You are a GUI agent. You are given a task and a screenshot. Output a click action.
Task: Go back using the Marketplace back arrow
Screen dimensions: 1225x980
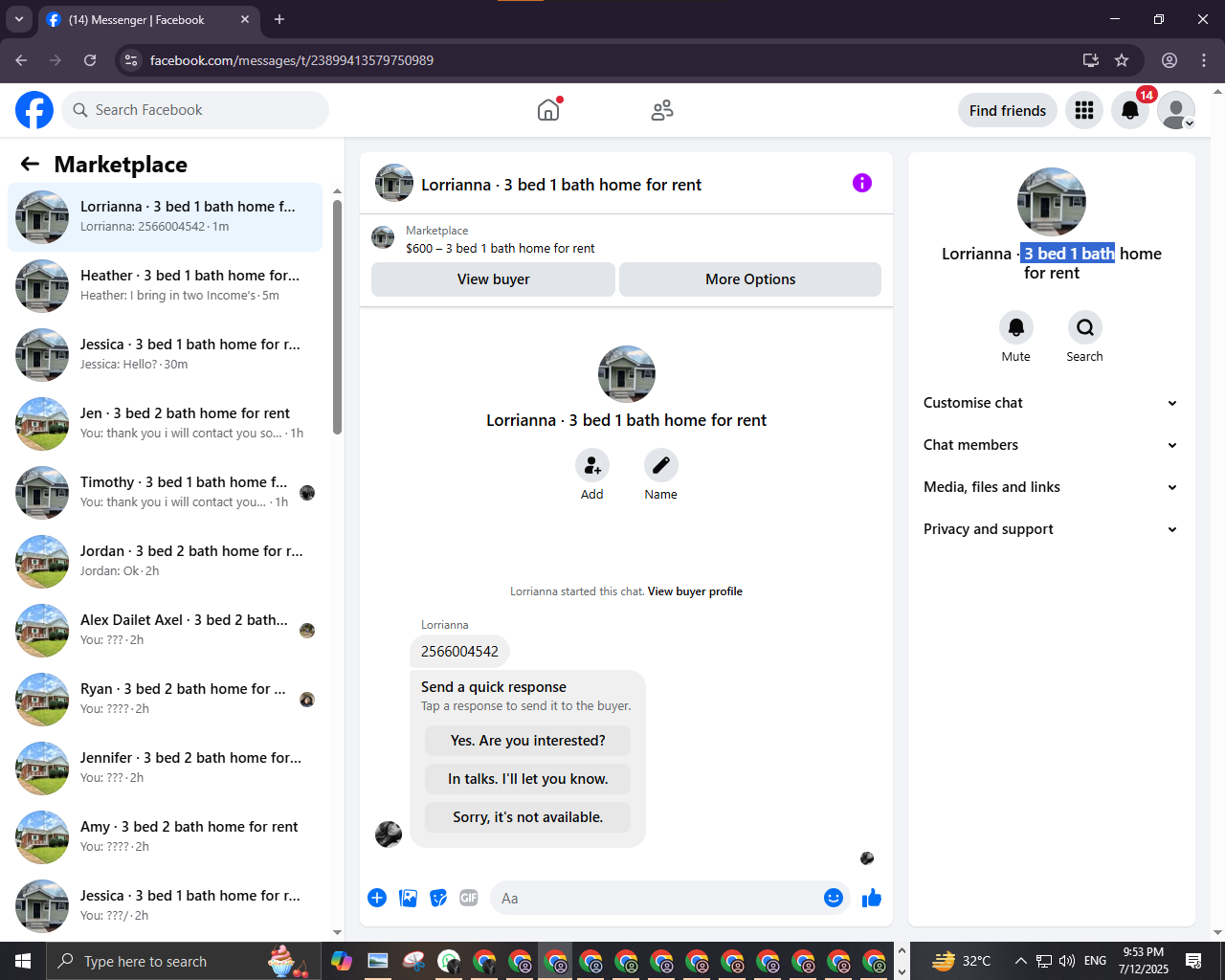pos(30,165)
